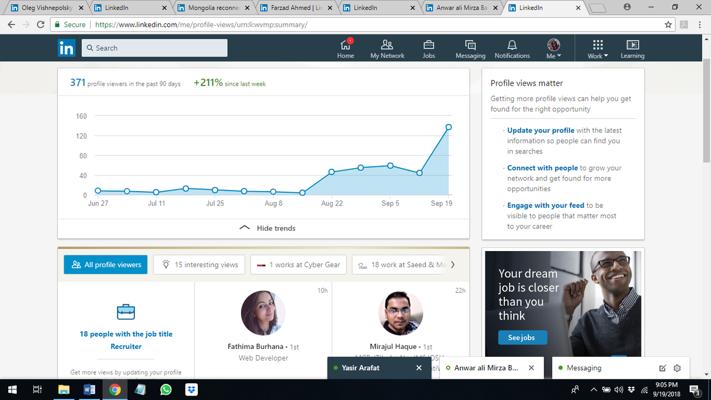Open the Chrome three-dot menu
711x400 pixels.
pos(700,24)
